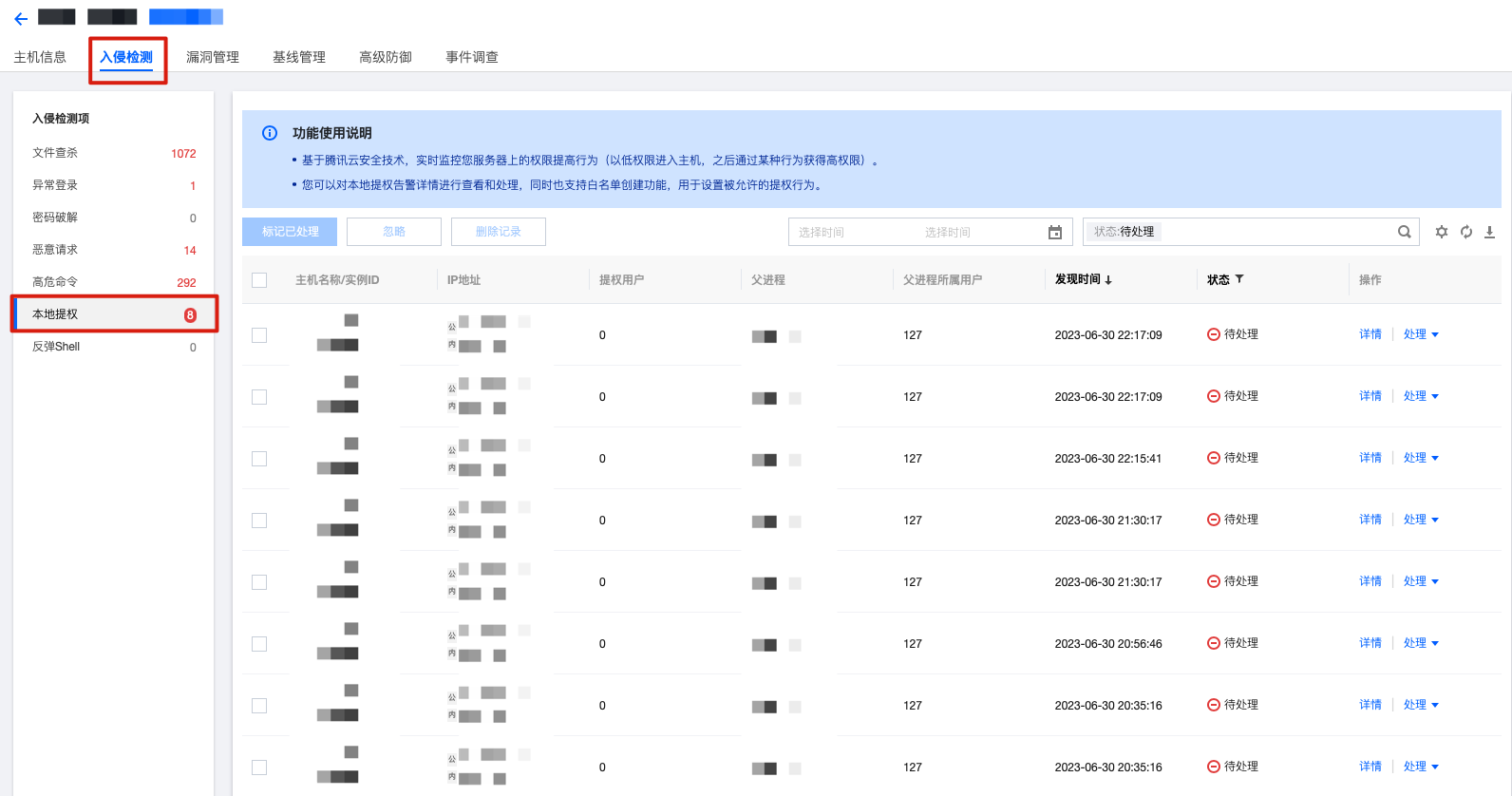Select the 22:15:41 row checkbox
Image resolution: width=1512 pixels, height=796 pixels.
click(x=259, y=459)
